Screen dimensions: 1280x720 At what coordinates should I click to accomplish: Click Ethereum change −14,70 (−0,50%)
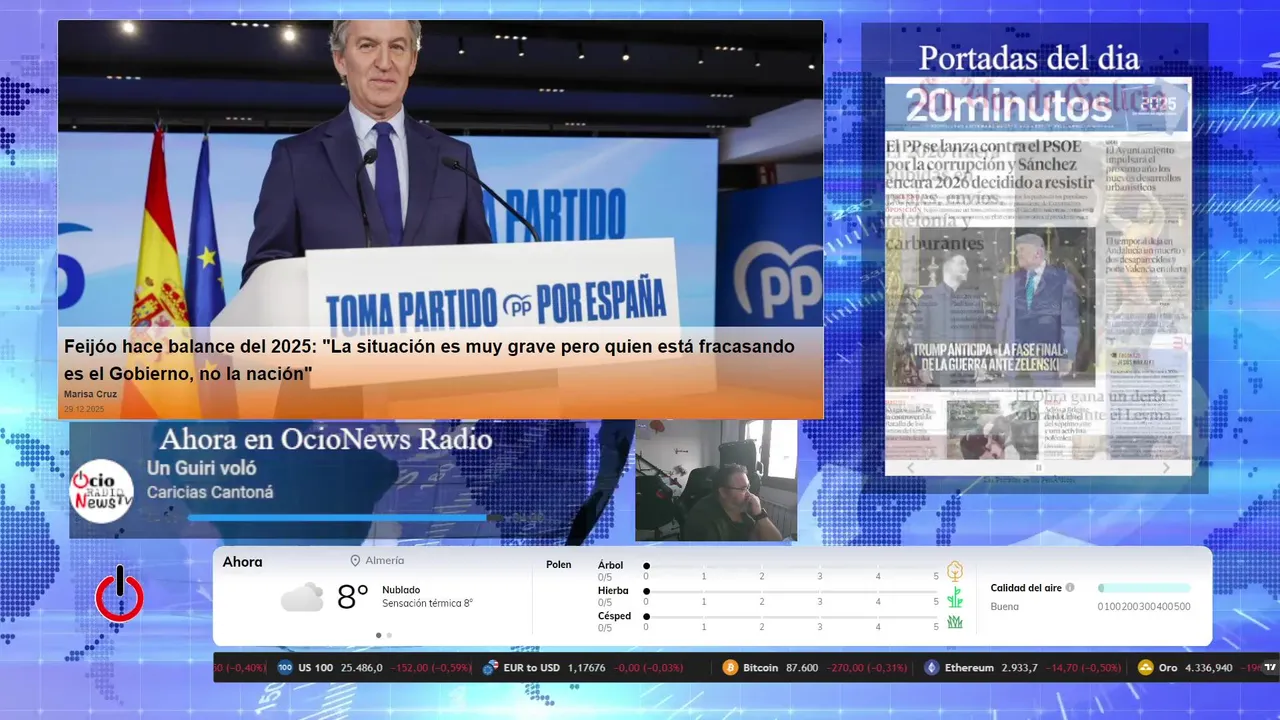(x=1084, y=668)
